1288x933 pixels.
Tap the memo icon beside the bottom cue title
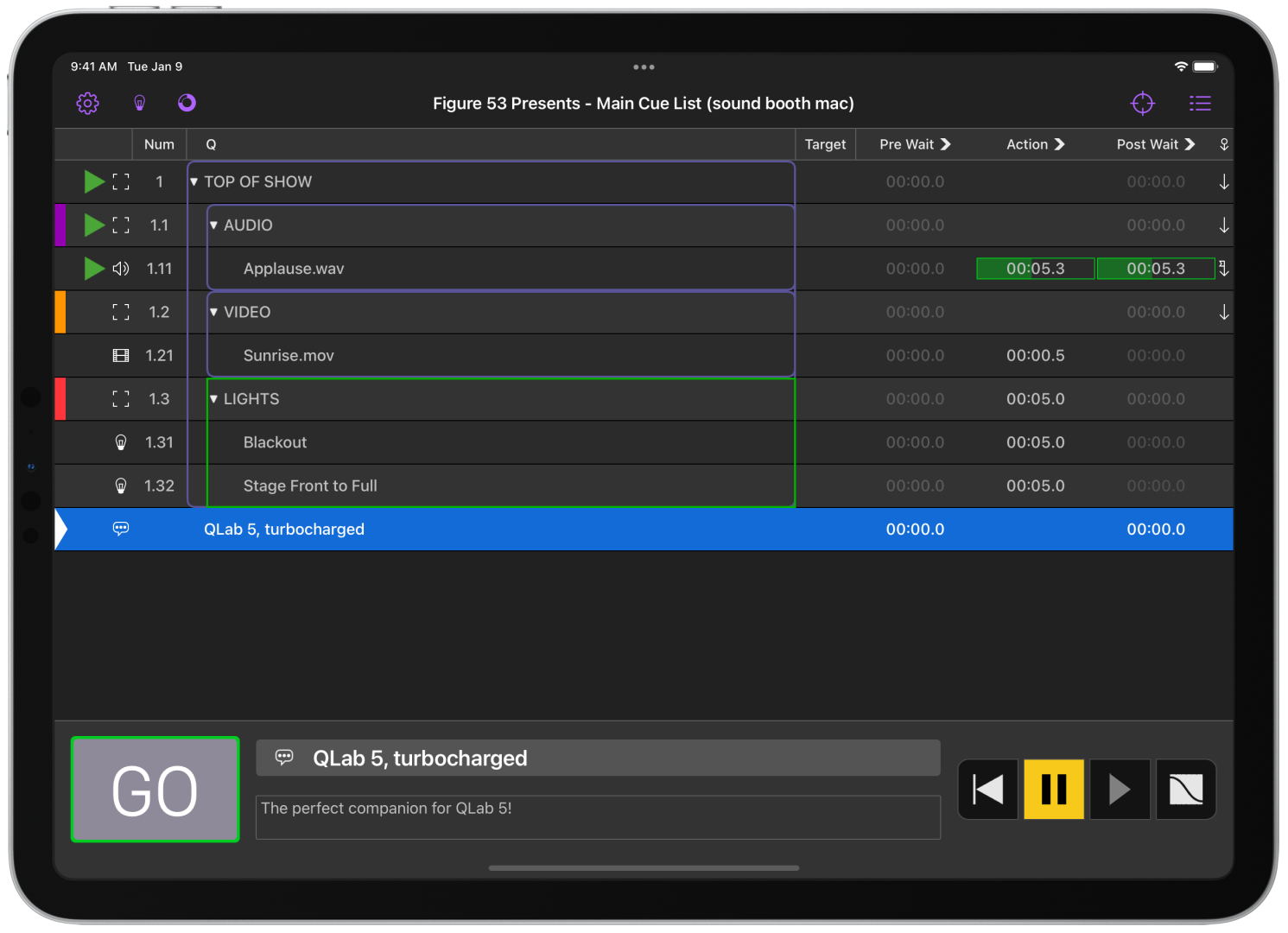pos(284,758)
